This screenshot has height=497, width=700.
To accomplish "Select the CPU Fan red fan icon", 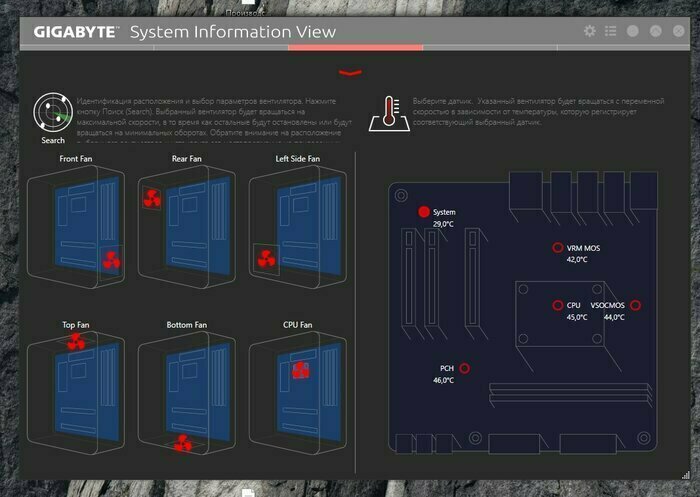I will point(300,370).
